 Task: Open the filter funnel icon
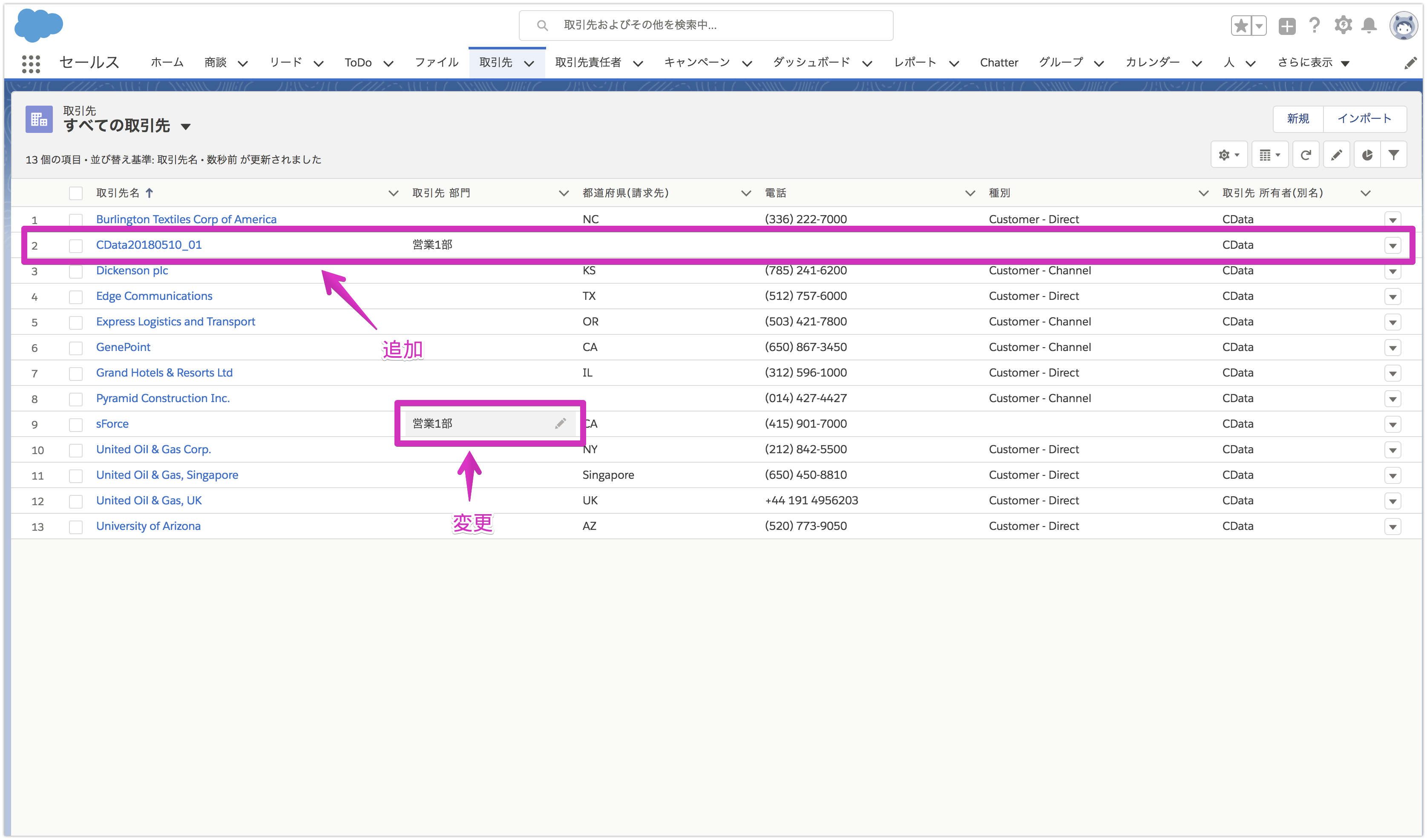(1395, 154)
